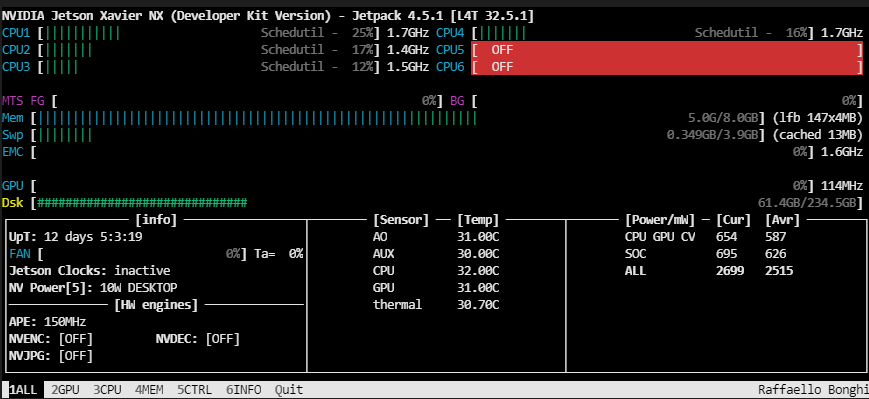869x399 pixels.
Task: Click the ALL average power 2515
Action: pyautogui.click(x=779, y=271)
